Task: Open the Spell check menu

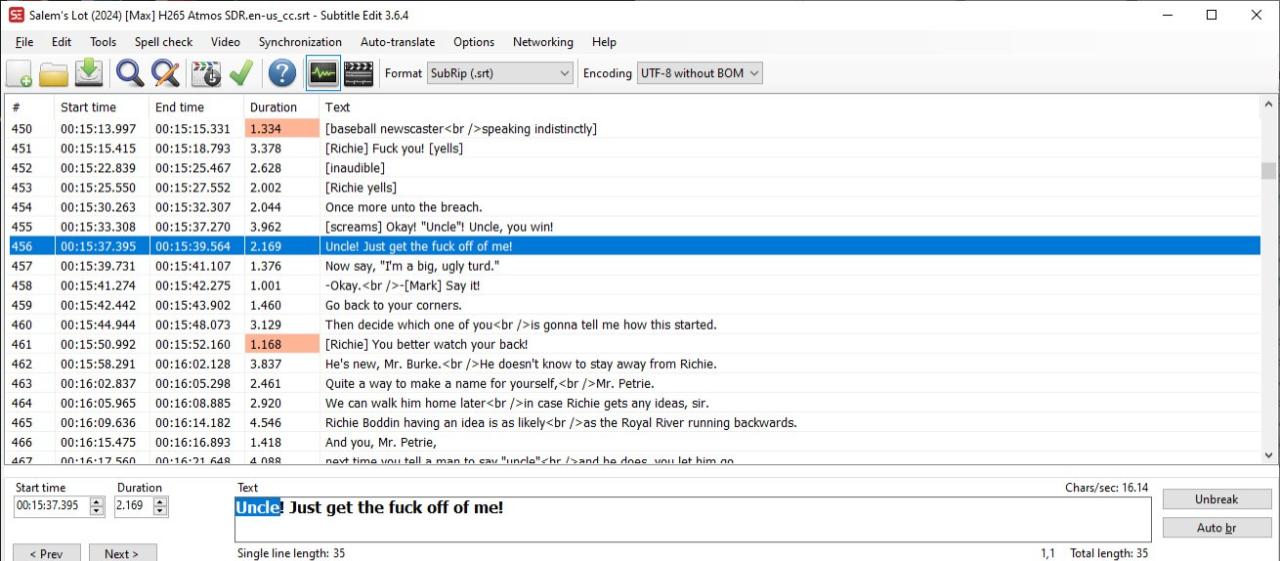Action: tap(164, 42)
